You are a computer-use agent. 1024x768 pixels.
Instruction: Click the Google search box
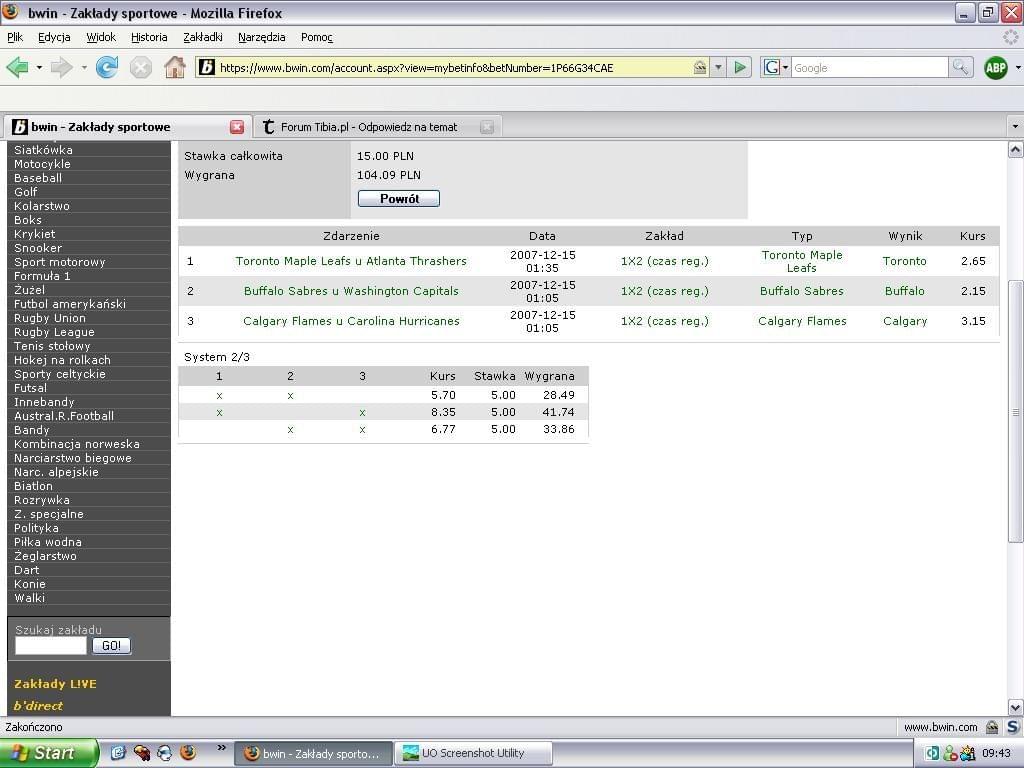(x=869, y=67)
